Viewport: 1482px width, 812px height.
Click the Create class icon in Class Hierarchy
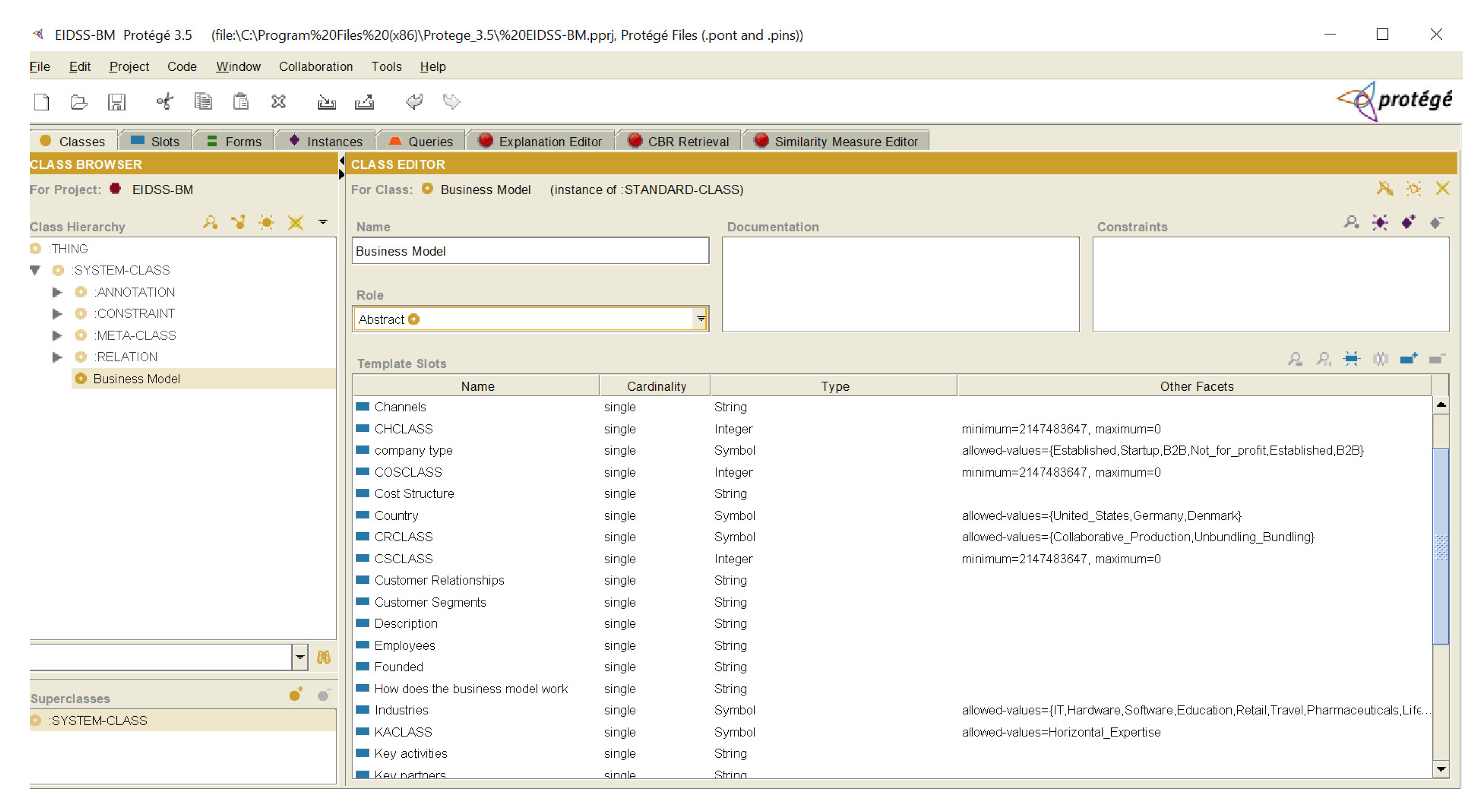(x=266, y=223)
